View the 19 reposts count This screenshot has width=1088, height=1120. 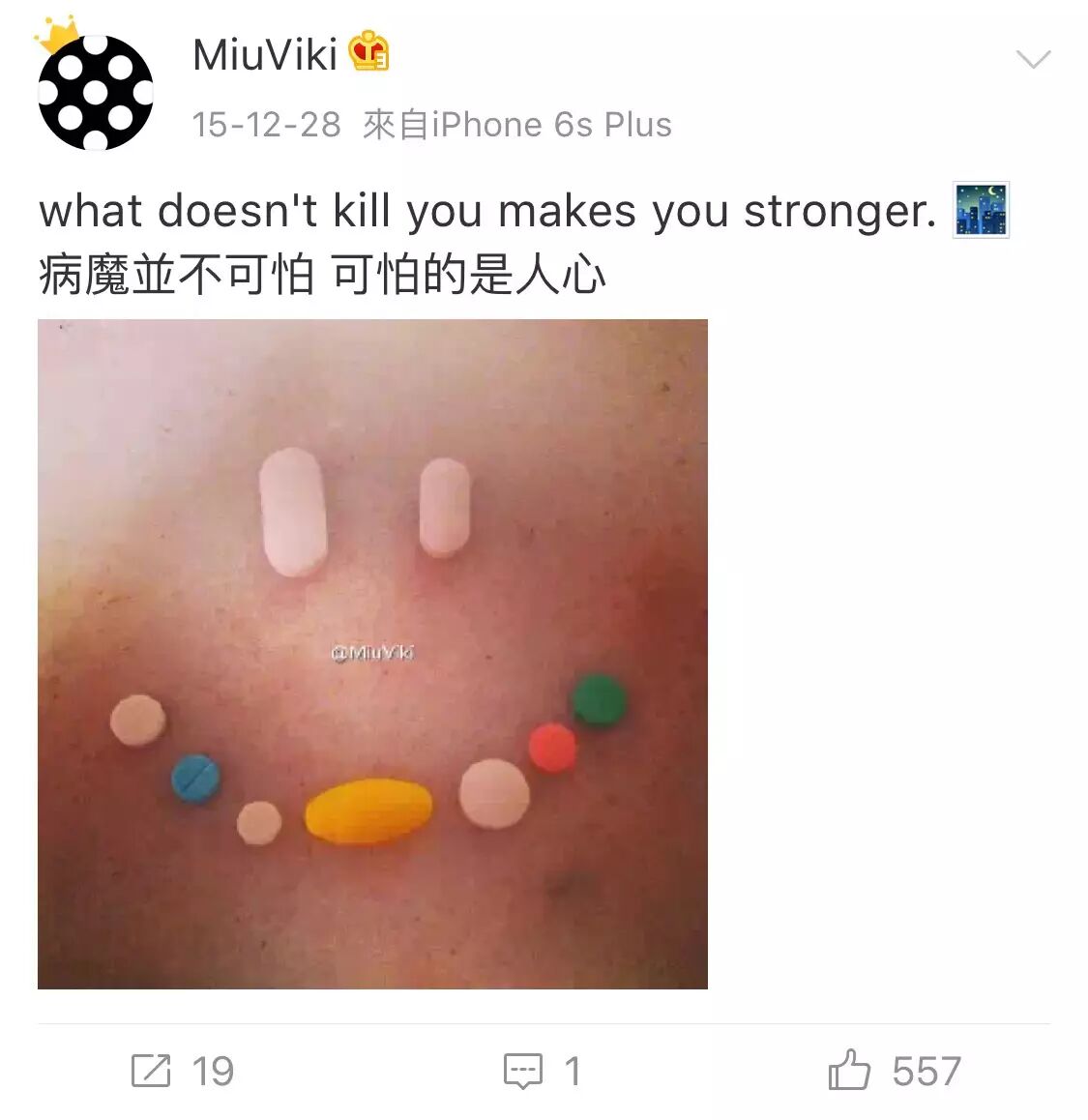[x=213, y=1071]
